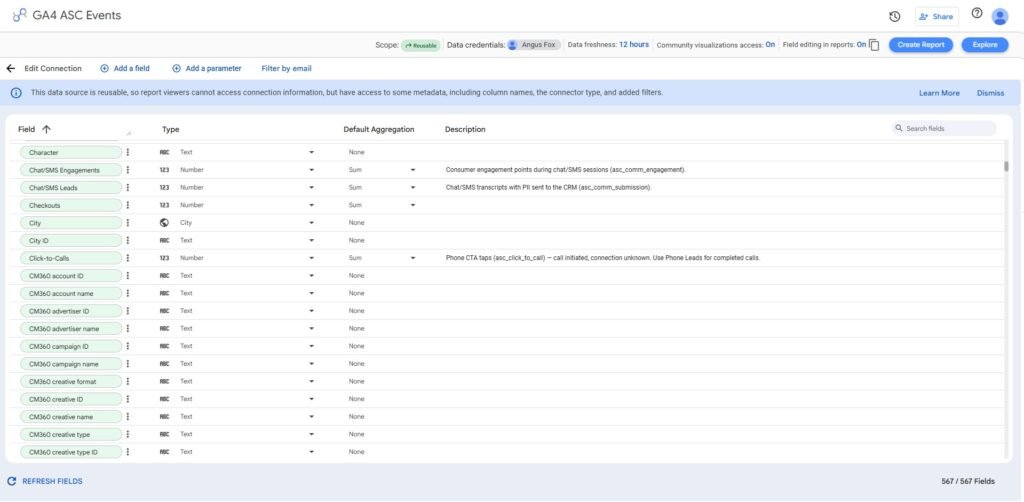Screen dimensions: 1024x502
Task: Click the Refresh Fields circular arrow icon
Action: (11, 481)
